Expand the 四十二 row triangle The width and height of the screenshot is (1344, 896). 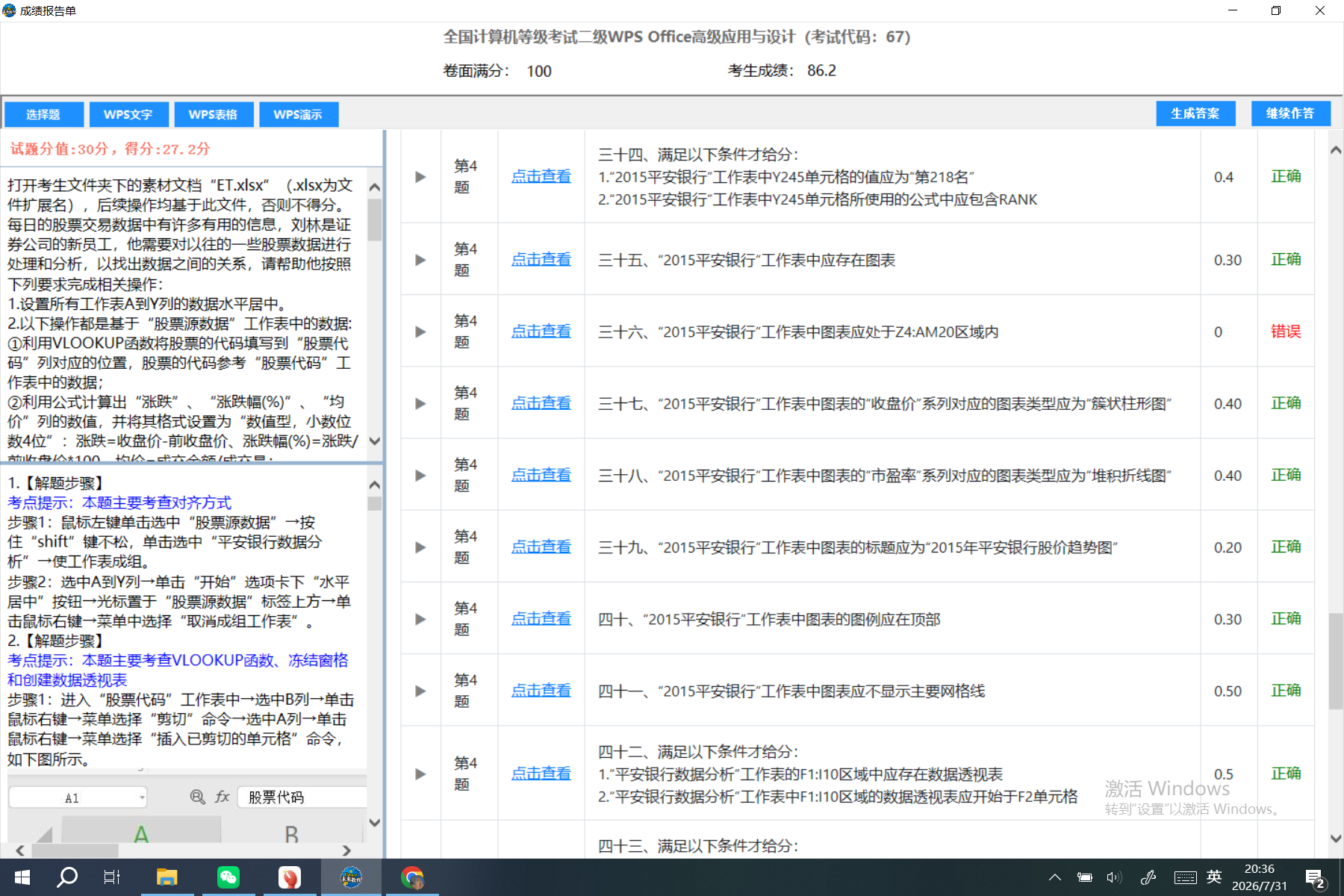coord(420,774)
